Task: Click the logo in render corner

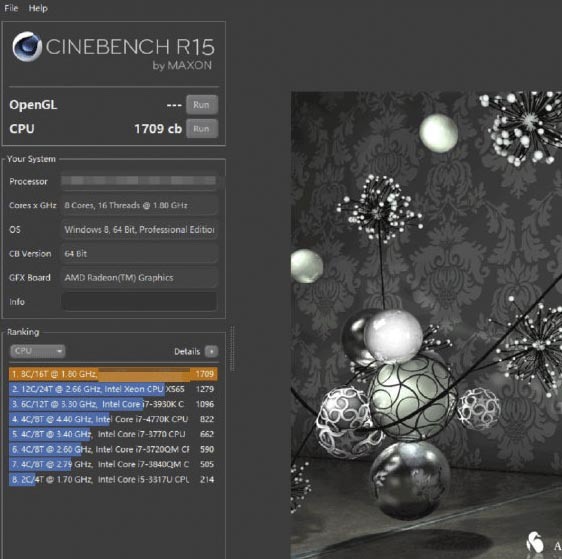Action: click(535, 541)
